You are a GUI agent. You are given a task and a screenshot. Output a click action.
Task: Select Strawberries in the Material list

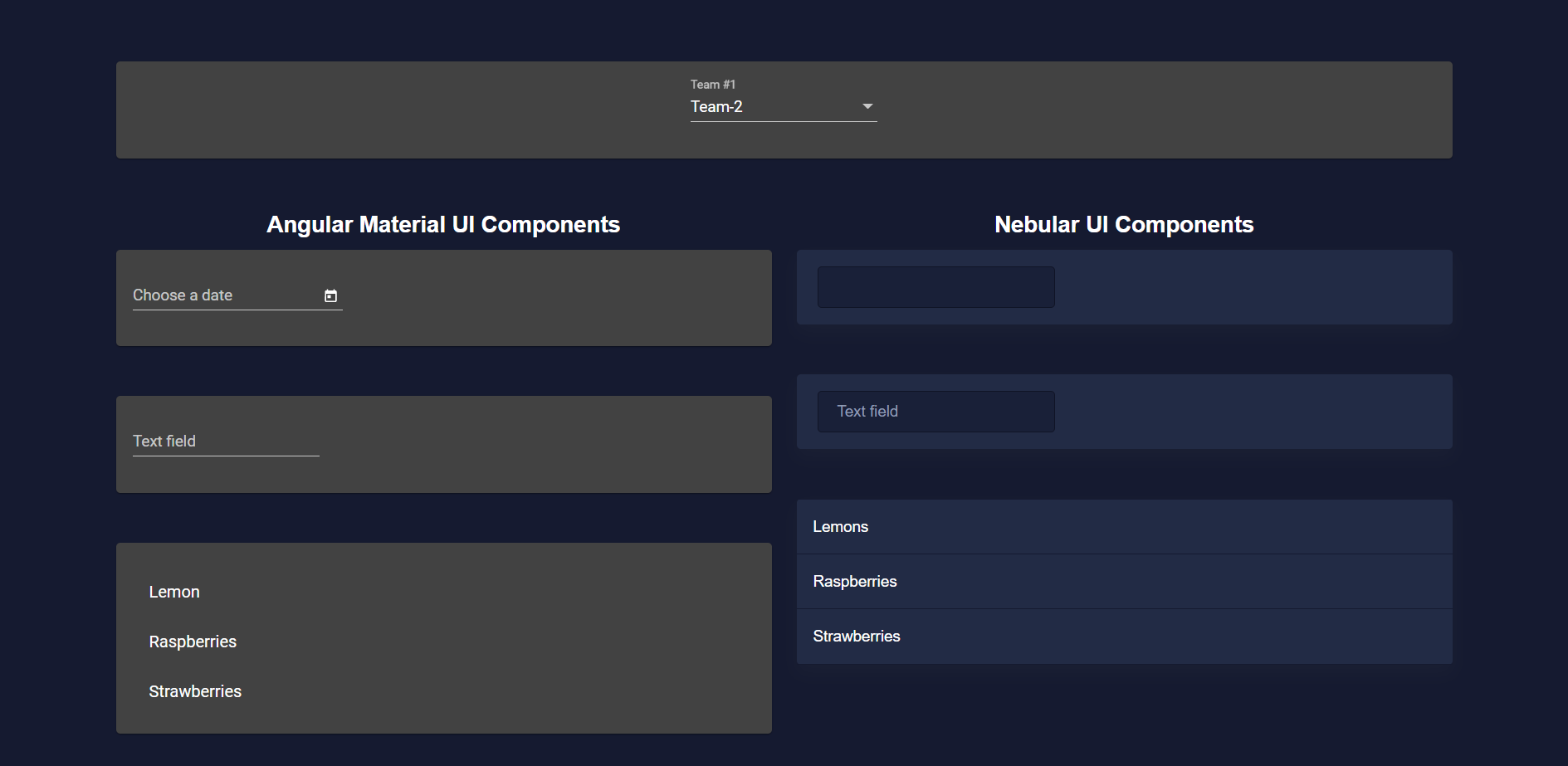[195, 690]
